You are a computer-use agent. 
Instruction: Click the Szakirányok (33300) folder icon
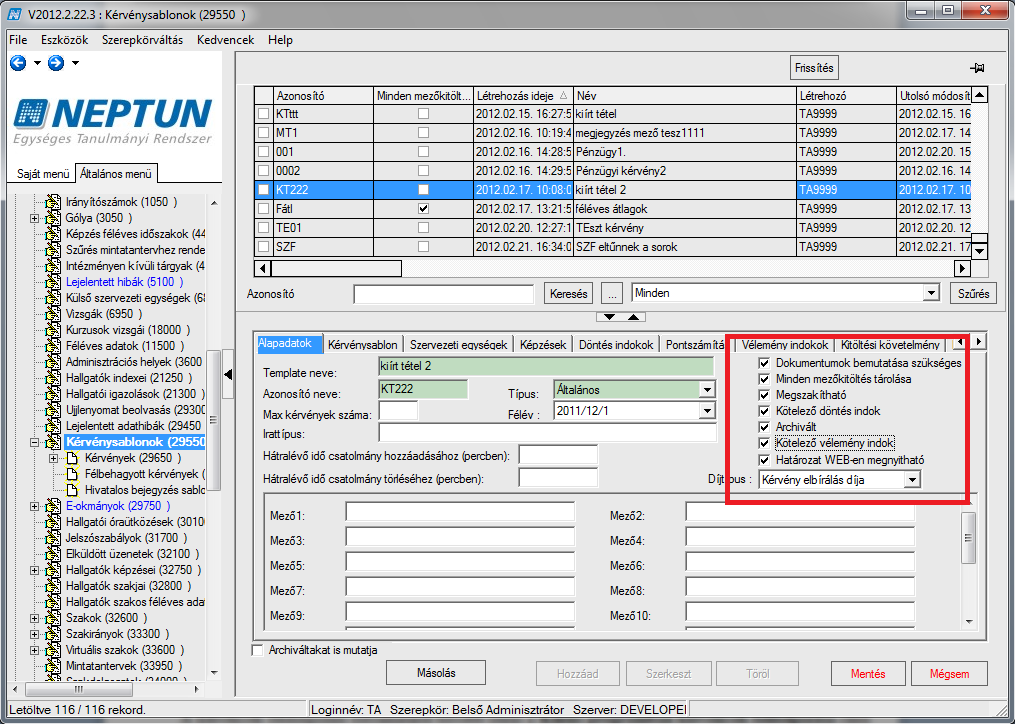[x=53, y=635]
